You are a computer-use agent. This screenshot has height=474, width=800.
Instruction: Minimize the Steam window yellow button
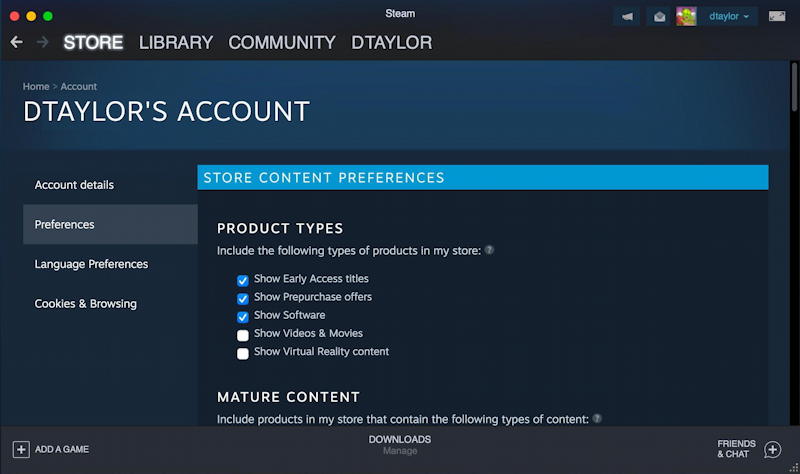coord(31,16)
